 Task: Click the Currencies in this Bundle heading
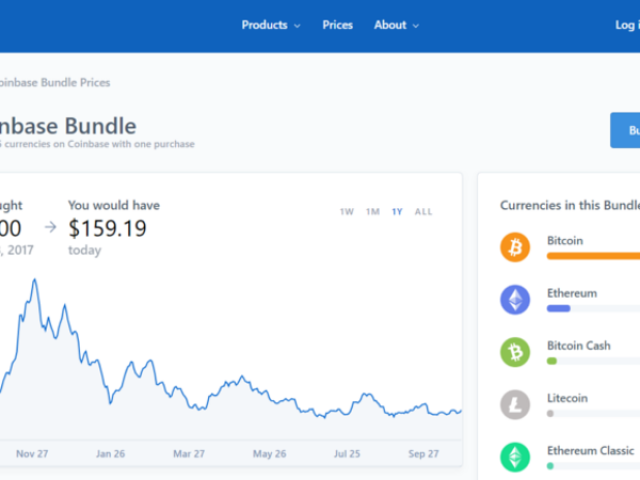[570, 205]
